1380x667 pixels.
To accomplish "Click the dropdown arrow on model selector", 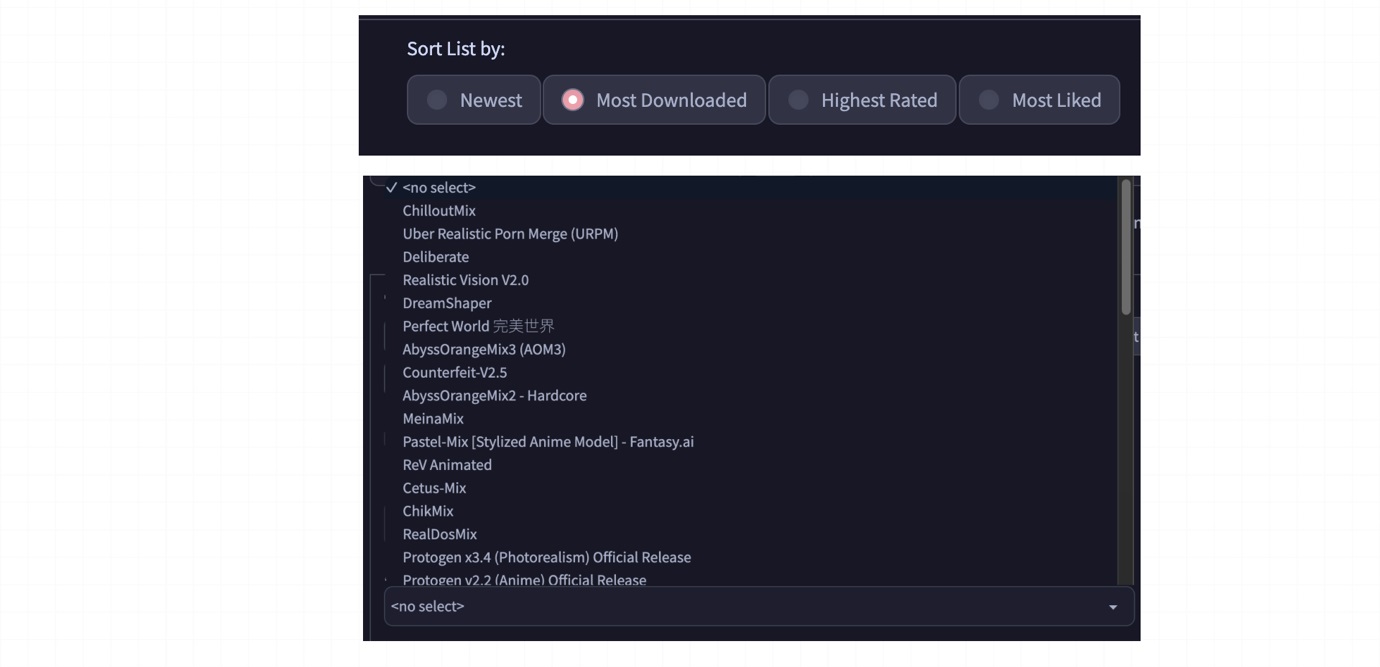I will (x=1112, y=607).
